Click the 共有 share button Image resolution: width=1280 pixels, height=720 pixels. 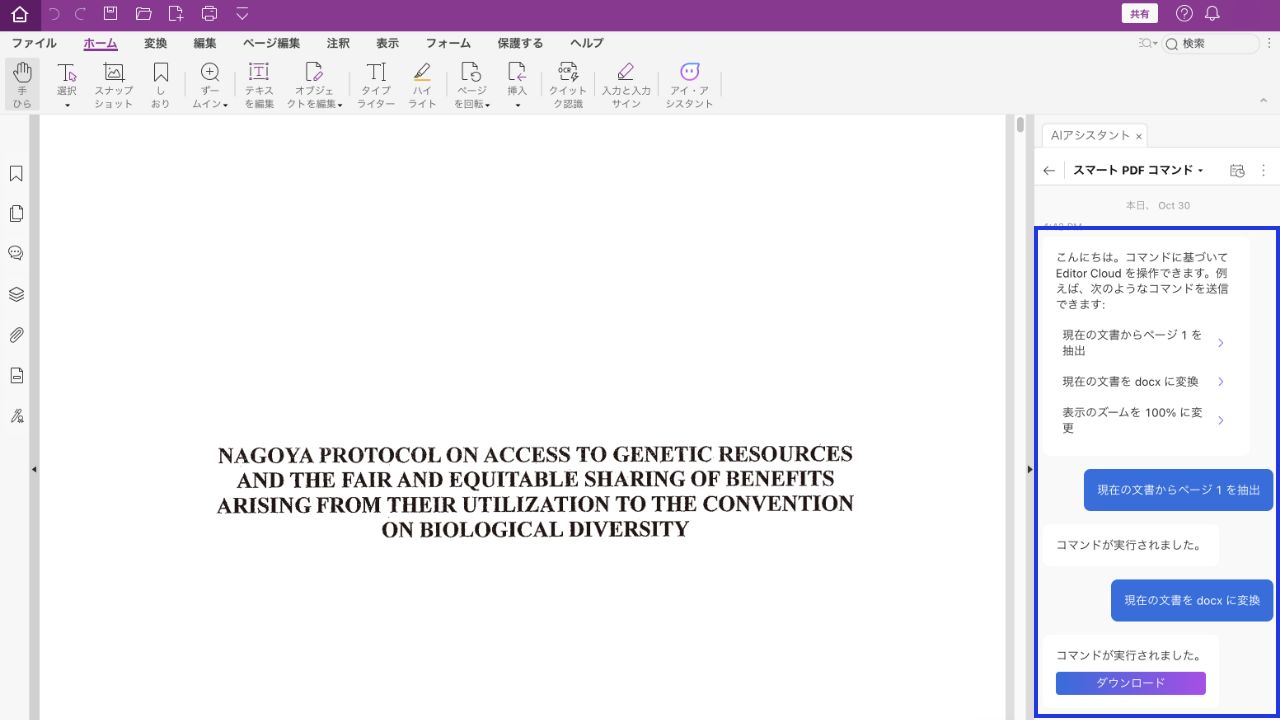(1139, 14)
